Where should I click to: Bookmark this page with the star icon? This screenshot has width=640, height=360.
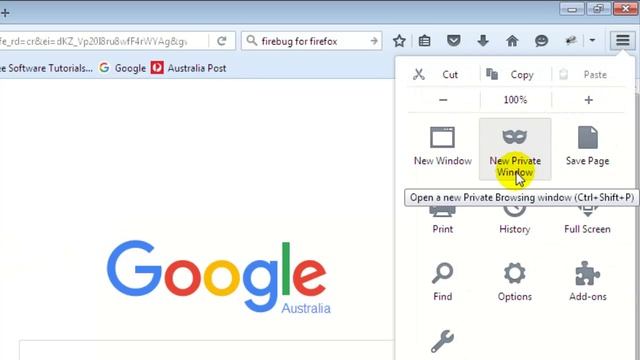[x=399, y=41]
